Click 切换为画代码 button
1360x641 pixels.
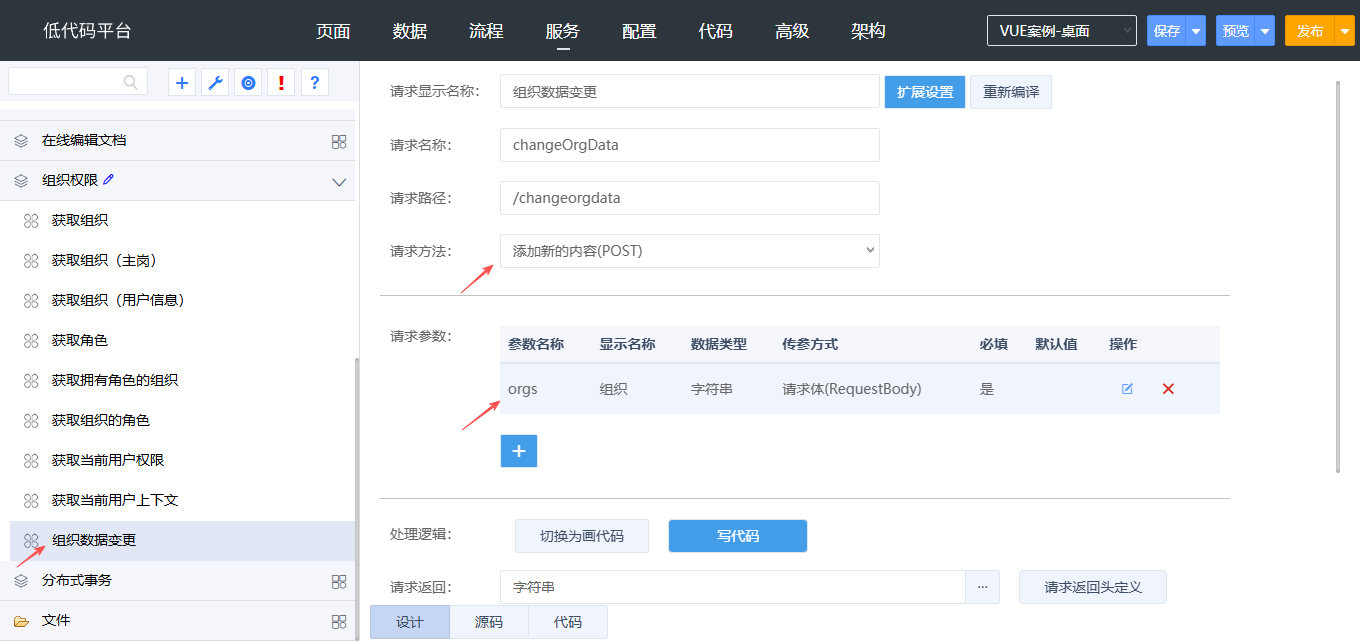pos(581,536)
